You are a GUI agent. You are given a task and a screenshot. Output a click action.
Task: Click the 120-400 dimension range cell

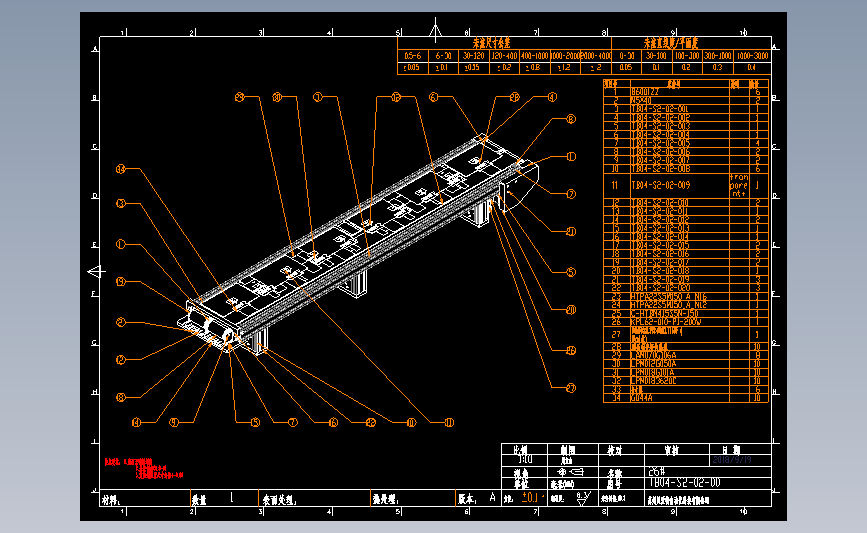(x=504, y=56)
